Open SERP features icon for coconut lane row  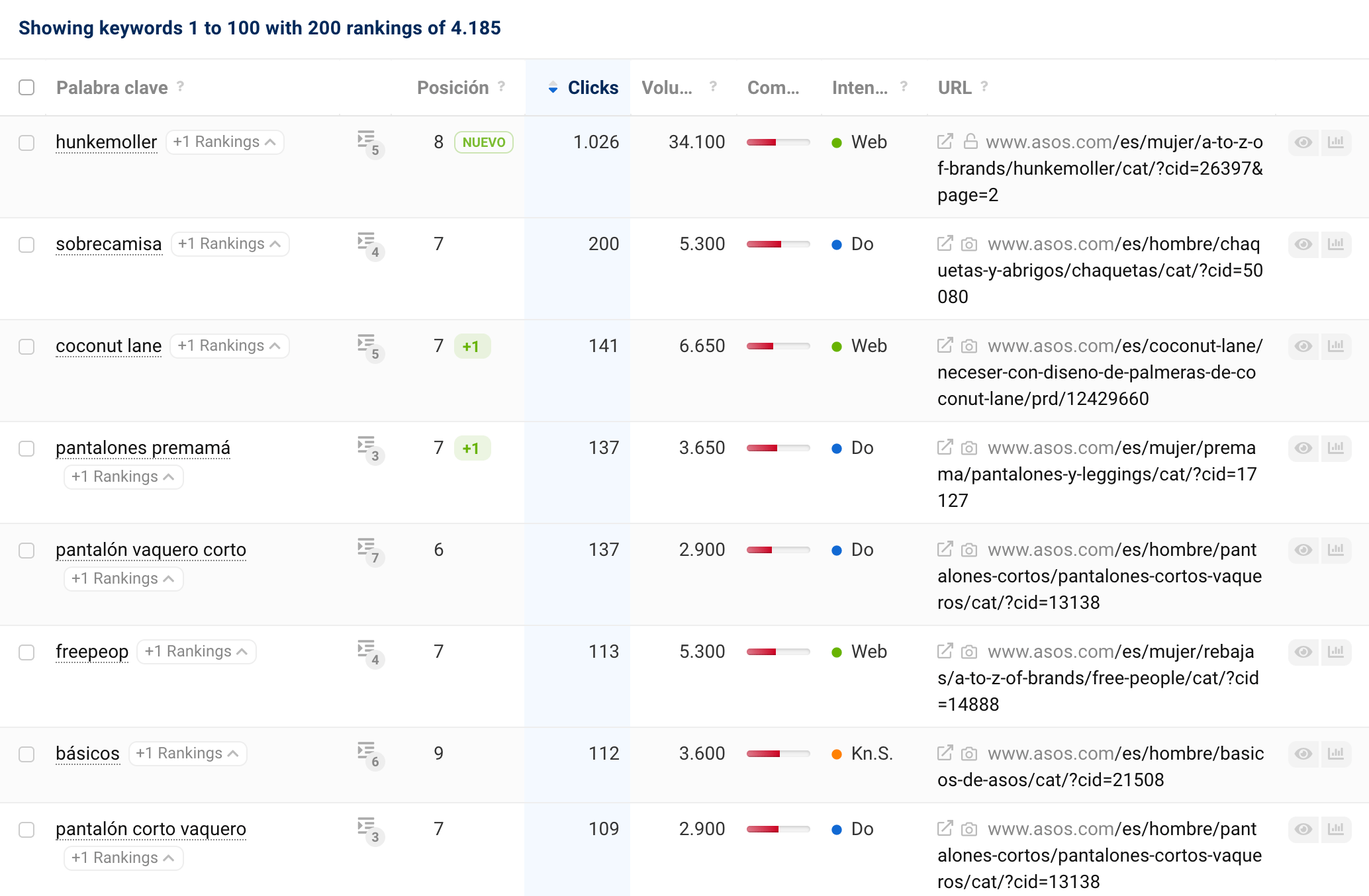tap(371, 347)
